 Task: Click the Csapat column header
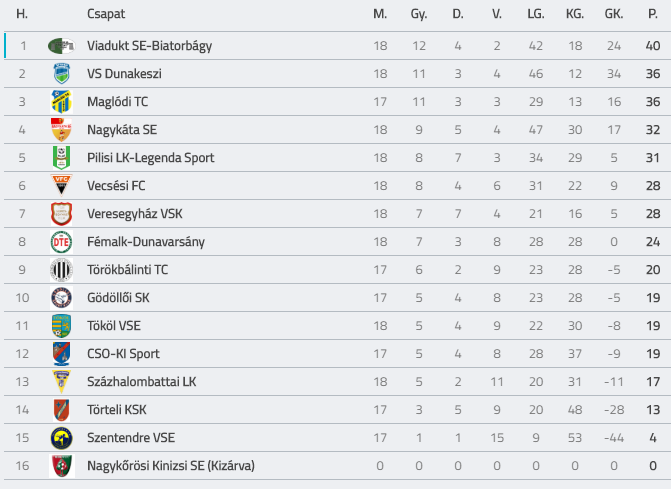pos(106,14)
